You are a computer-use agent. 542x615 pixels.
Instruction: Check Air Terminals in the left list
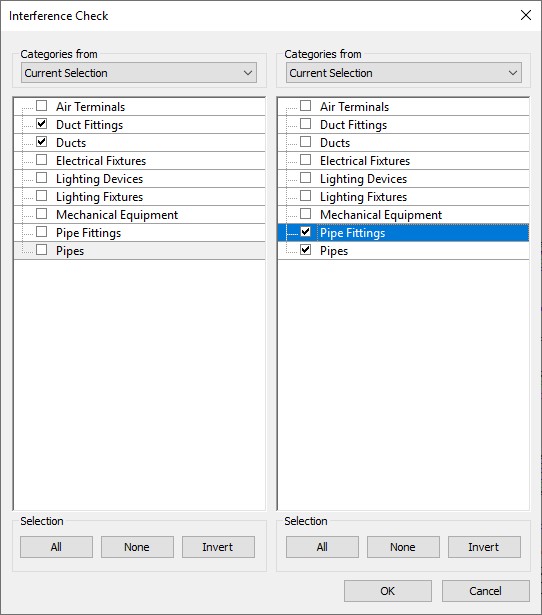[x=42, y=106]
